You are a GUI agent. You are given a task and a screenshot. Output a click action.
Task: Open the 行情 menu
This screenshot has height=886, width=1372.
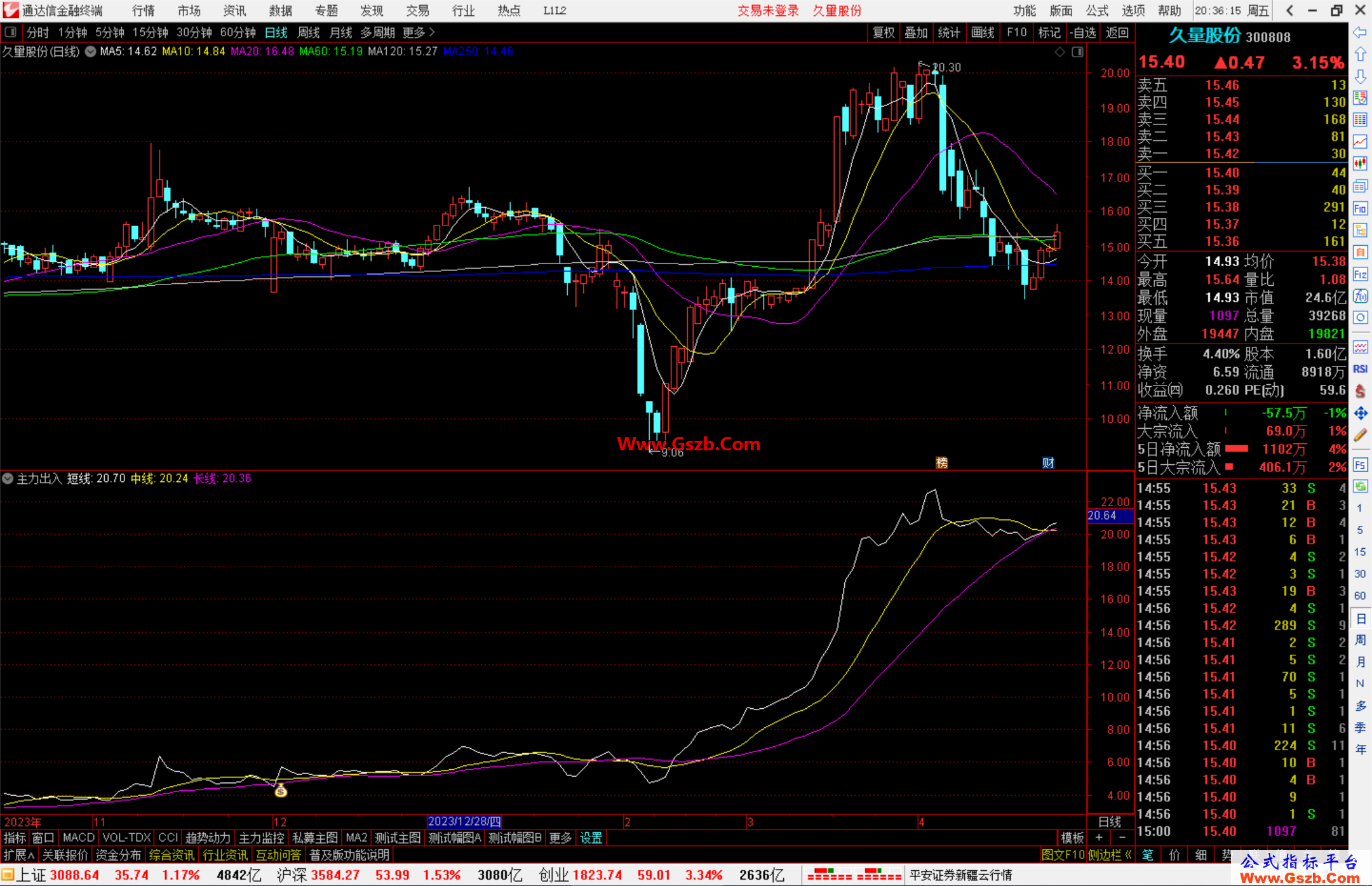tap(144, 11)
